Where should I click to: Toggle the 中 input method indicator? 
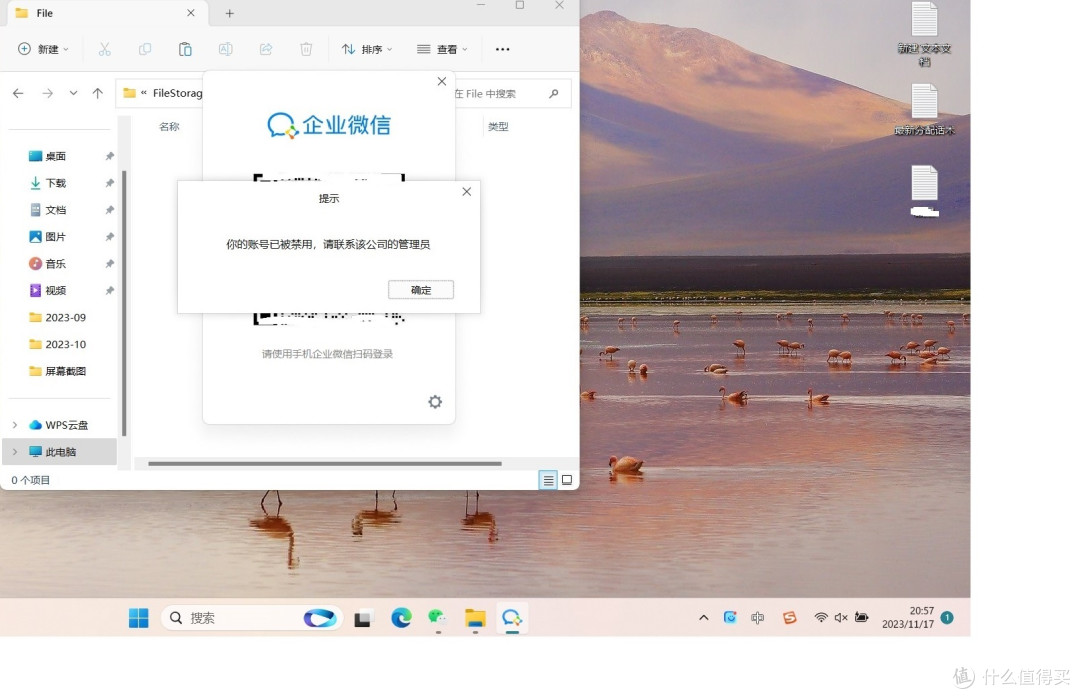[x=758, y=618]
